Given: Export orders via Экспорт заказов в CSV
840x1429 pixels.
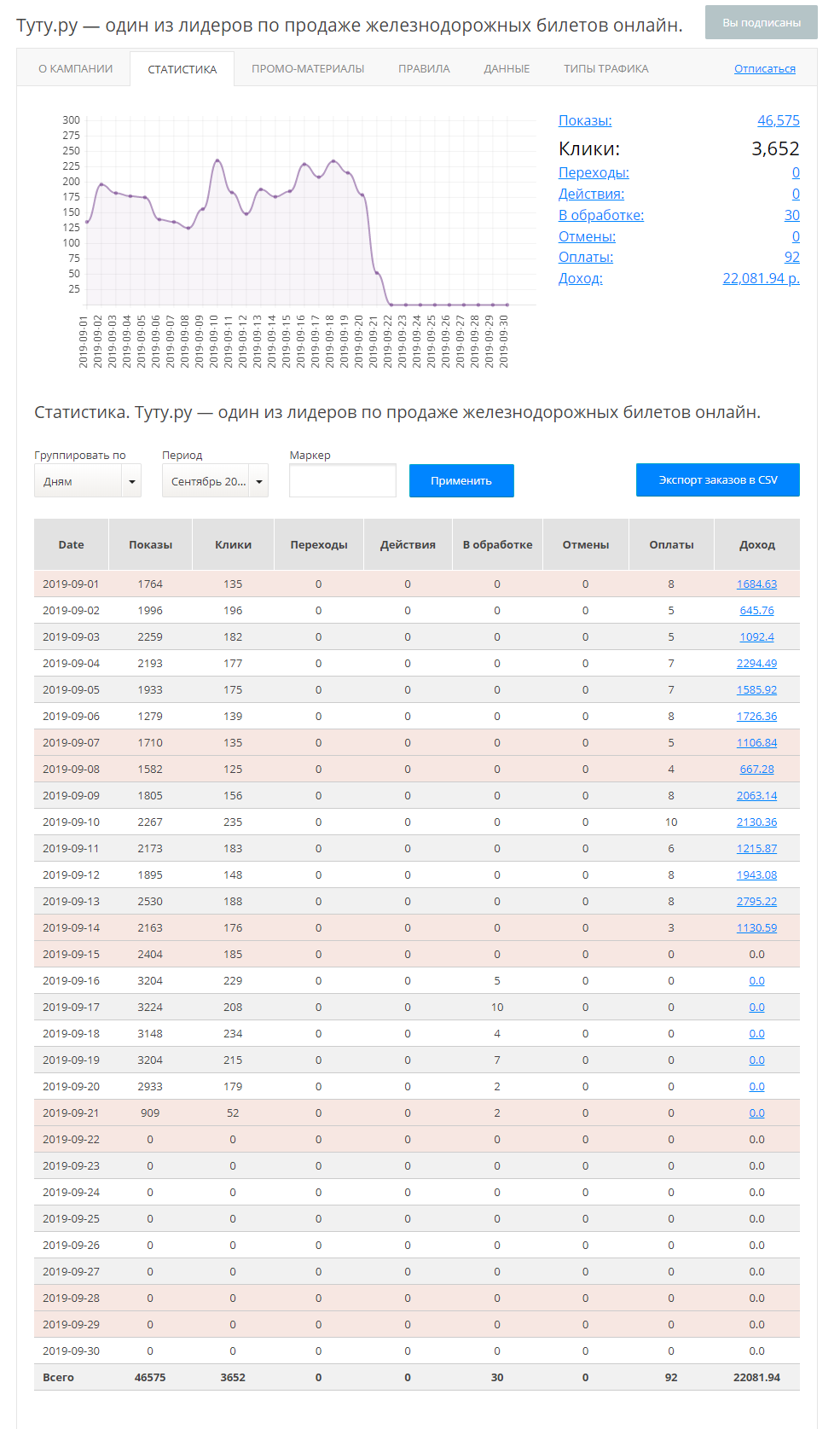Looking at the screenshot, I should coord(717,480).
